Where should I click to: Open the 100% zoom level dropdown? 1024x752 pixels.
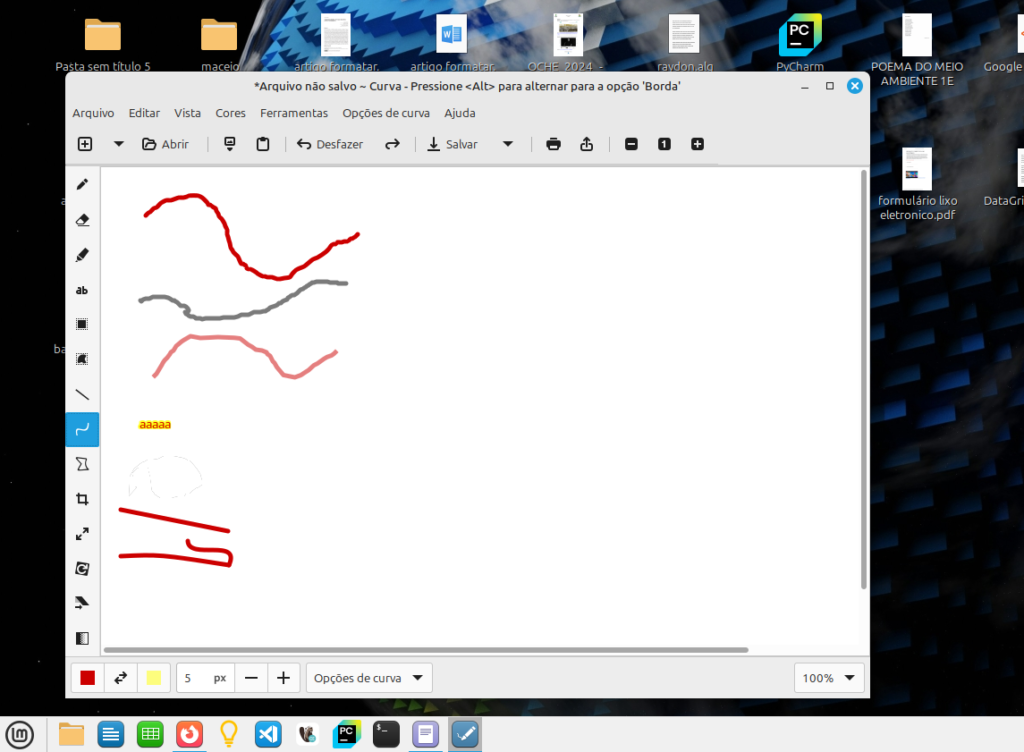(x=828, y=678)
